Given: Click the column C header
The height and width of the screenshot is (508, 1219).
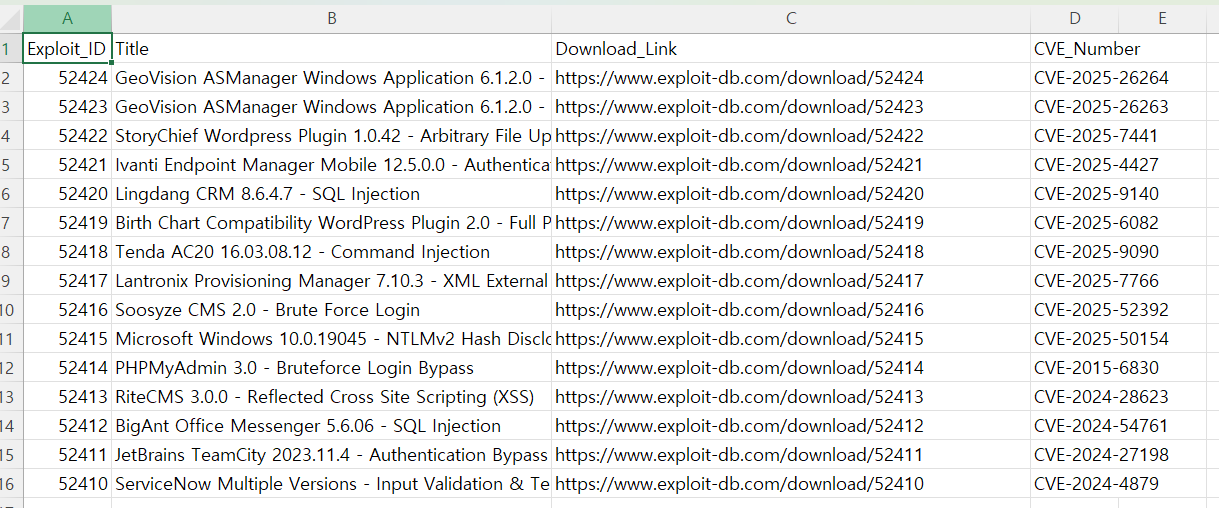Looking at the screenshot, I should [x=790, y=18].
